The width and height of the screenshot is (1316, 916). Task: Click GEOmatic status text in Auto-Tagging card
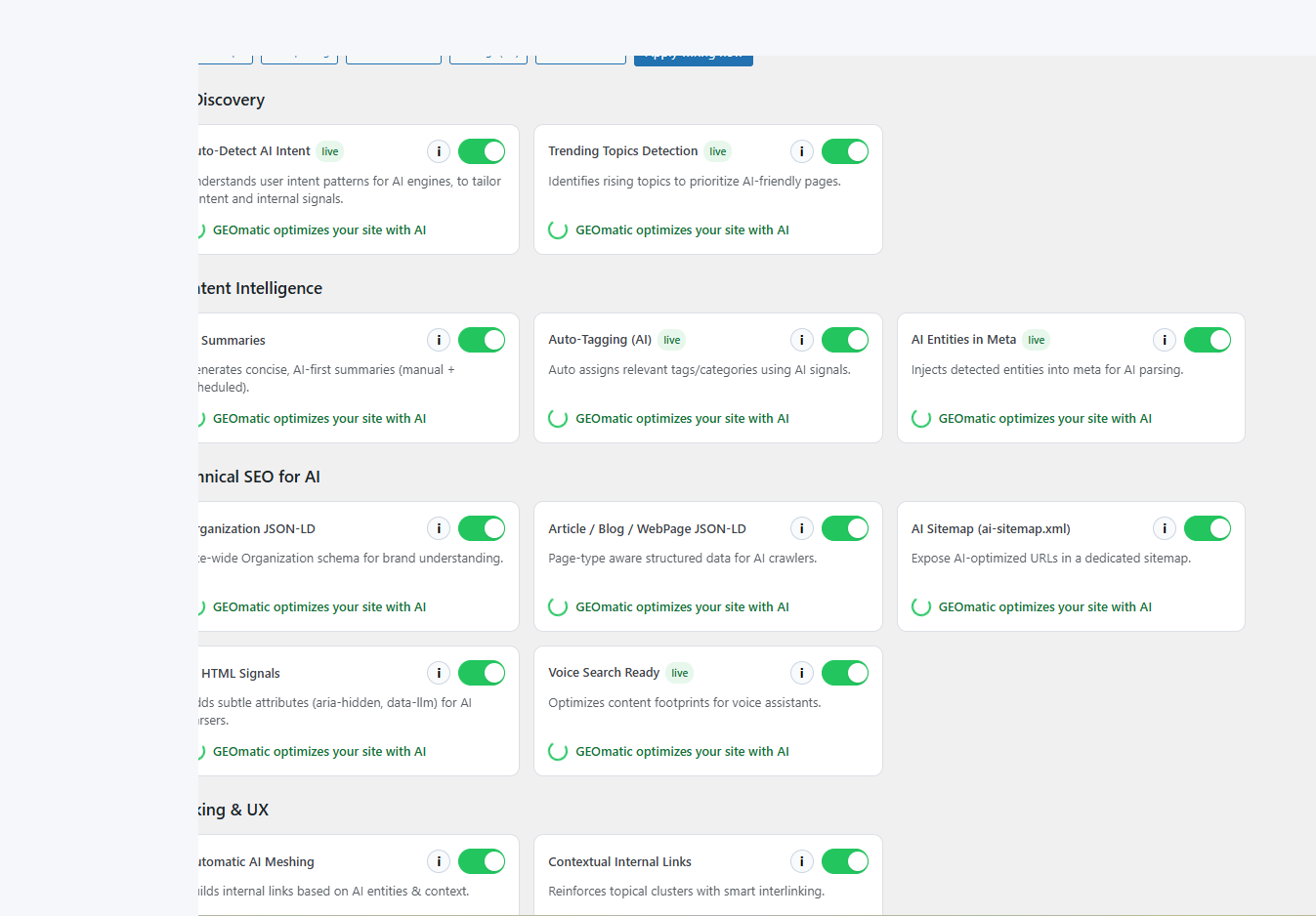point(683,419)
